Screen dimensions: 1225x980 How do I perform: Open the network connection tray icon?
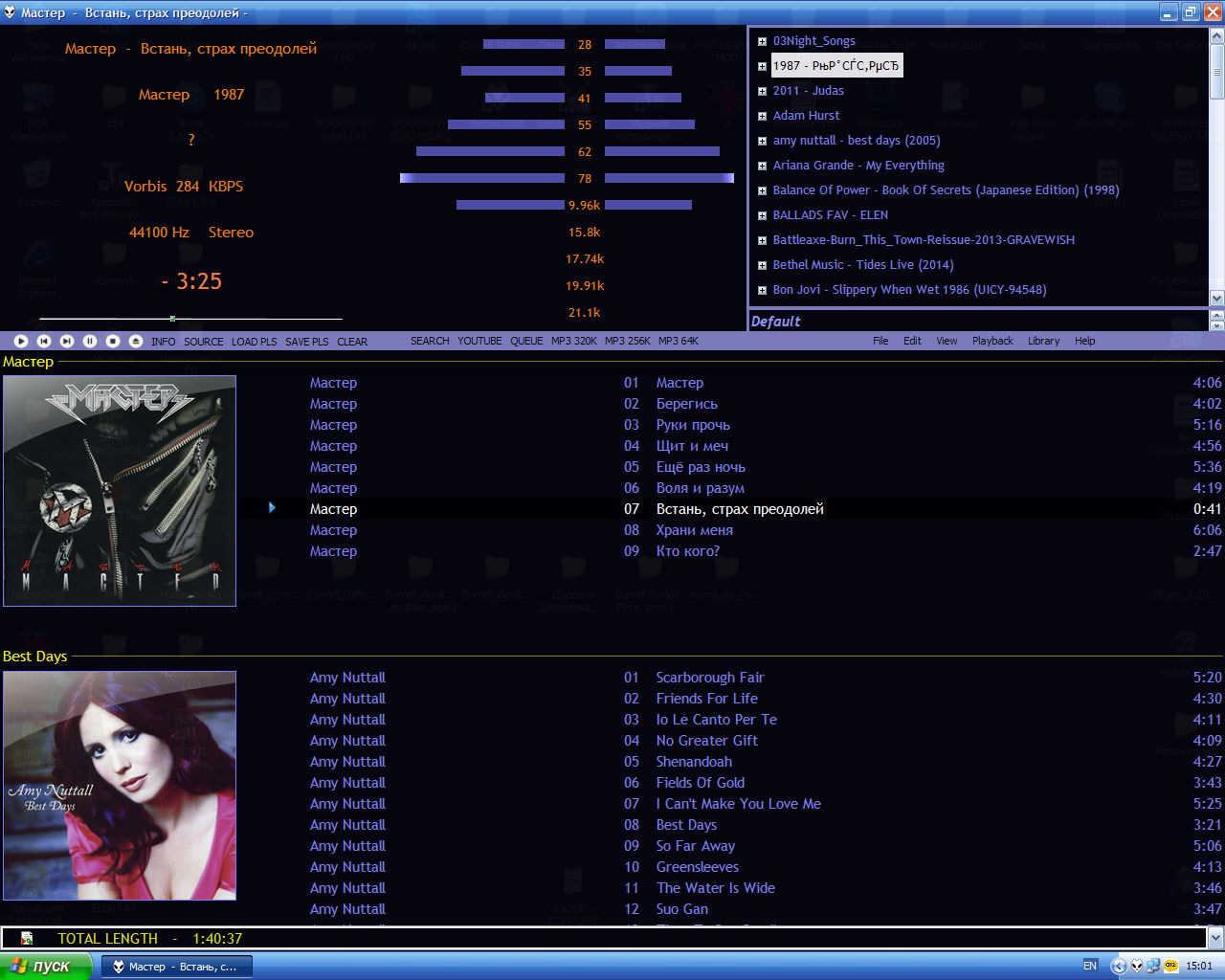(x=1153, y=966)
